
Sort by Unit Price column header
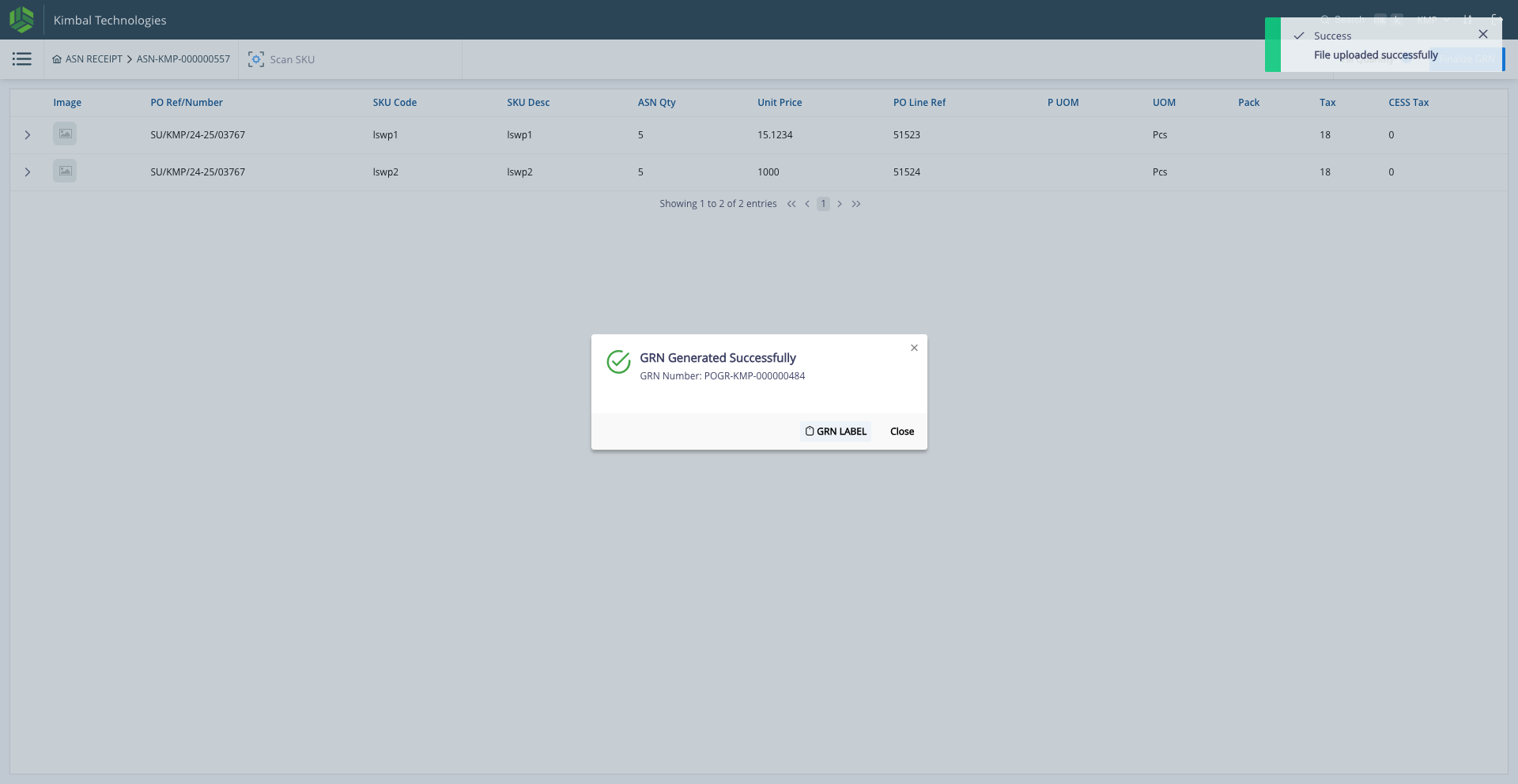coord(780,103)
